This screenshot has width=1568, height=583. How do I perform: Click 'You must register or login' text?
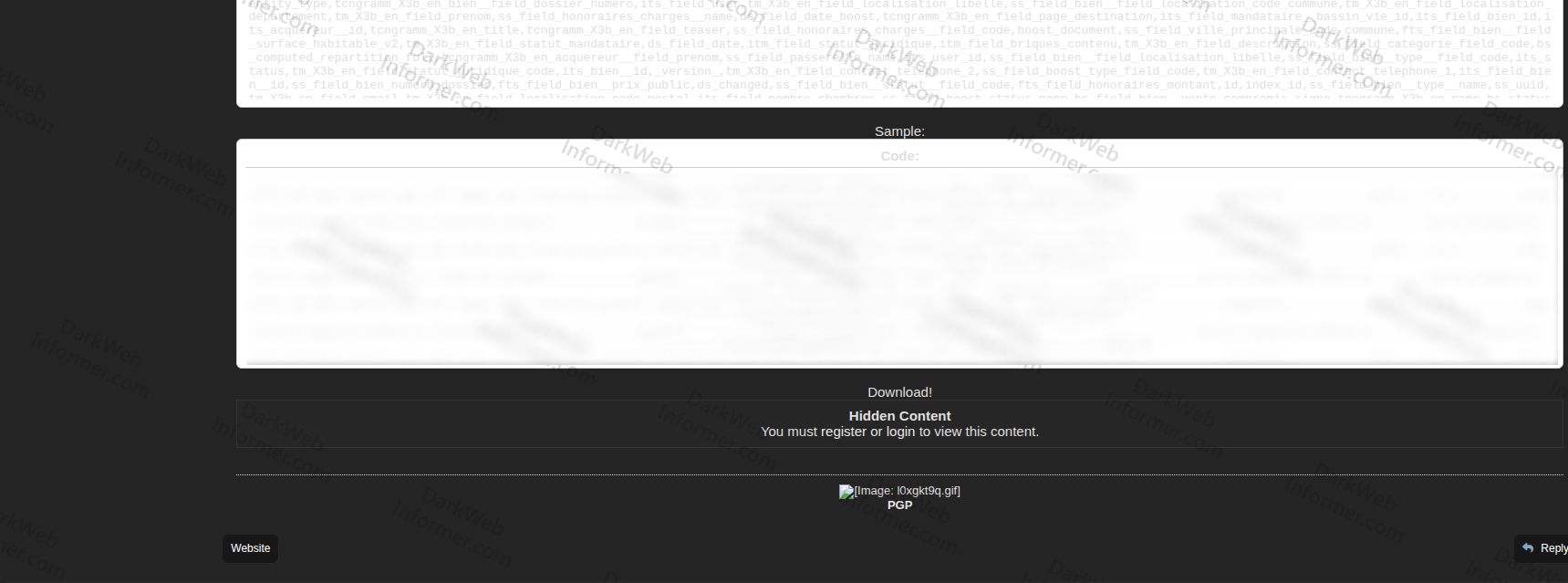point(899,432)
